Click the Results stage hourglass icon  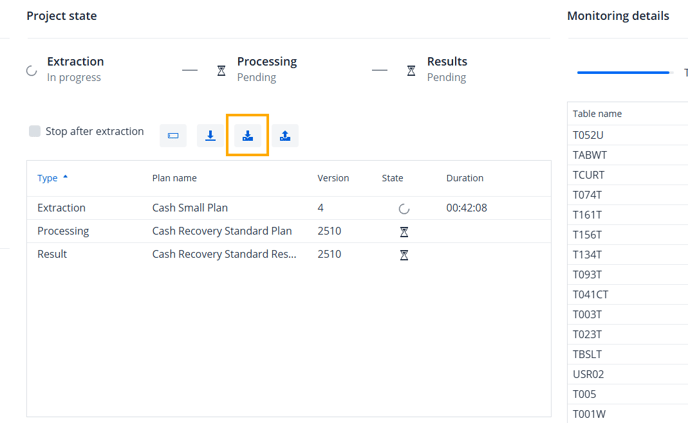point(411,70)
